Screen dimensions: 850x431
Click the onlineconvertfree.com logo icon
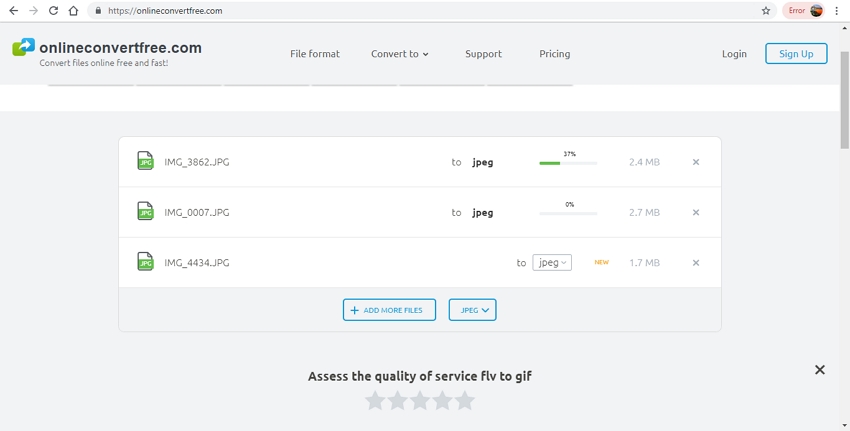coord(23,48)
